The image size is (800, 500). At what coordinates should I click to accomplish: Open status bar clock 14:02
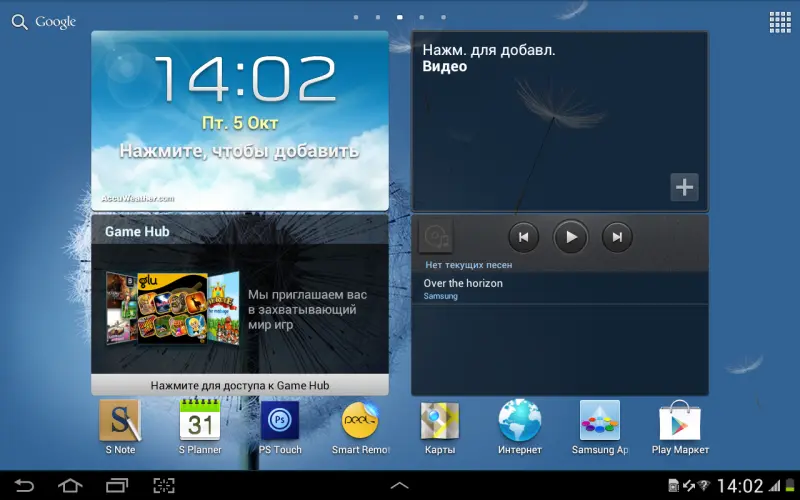[x=740, y=485]
